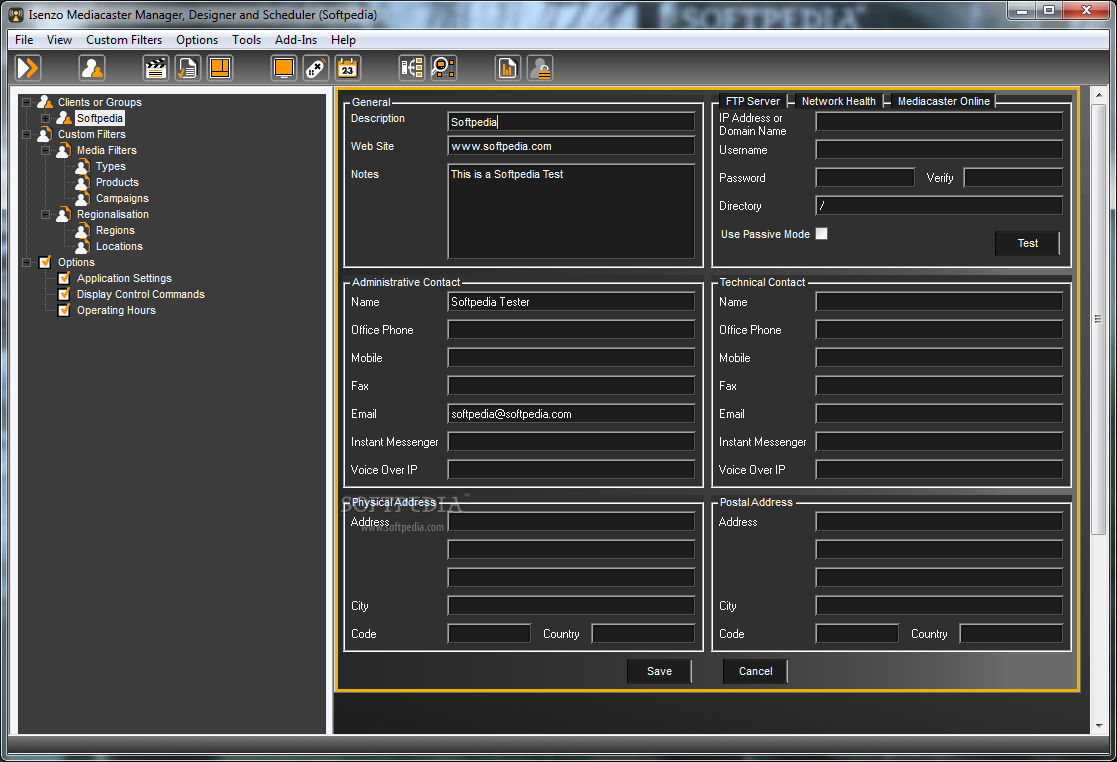Image resolution: width=1117 pixels, height=762 pixels.
Task: Click the Technical Contact Name field
Action: point(939,302)
